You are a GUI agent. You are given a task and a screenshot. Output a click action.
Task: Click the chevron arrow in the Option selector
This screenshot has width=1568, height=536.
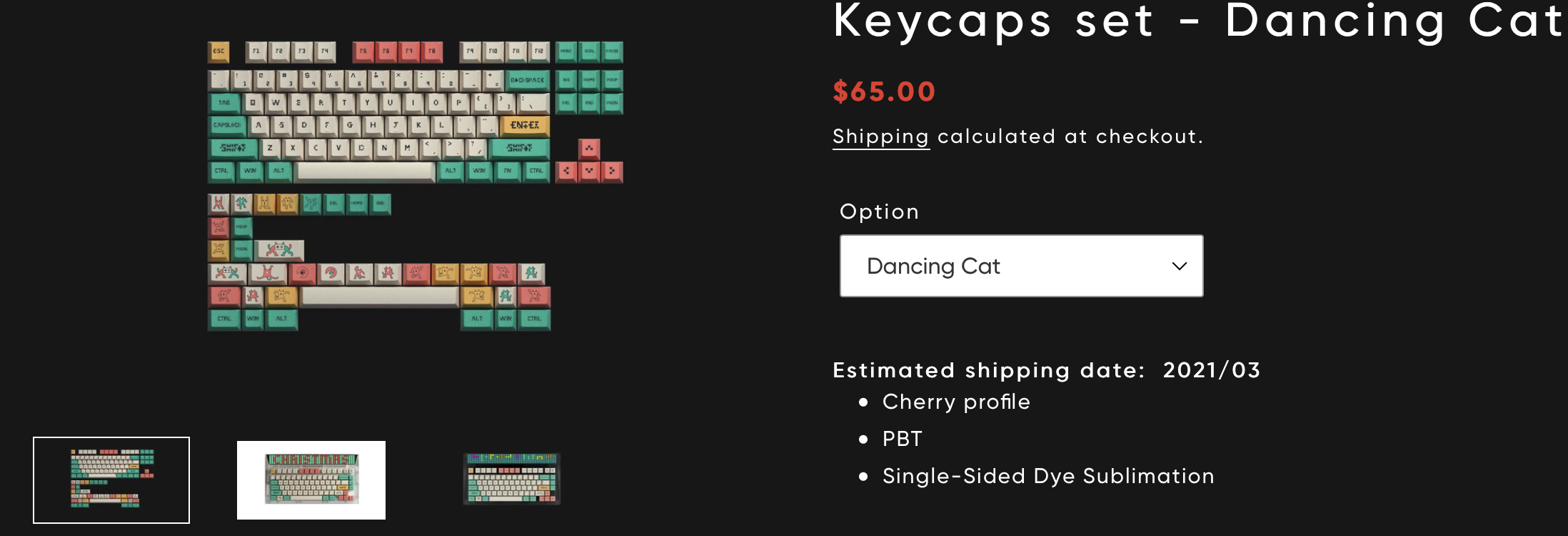click(1179, 266)
